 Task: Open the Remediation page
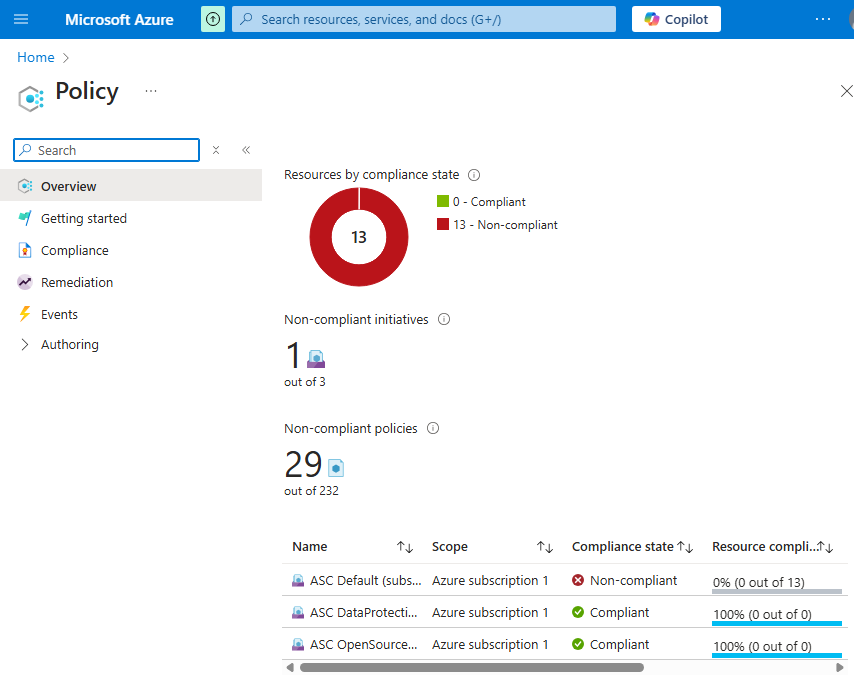click(77, 282)
